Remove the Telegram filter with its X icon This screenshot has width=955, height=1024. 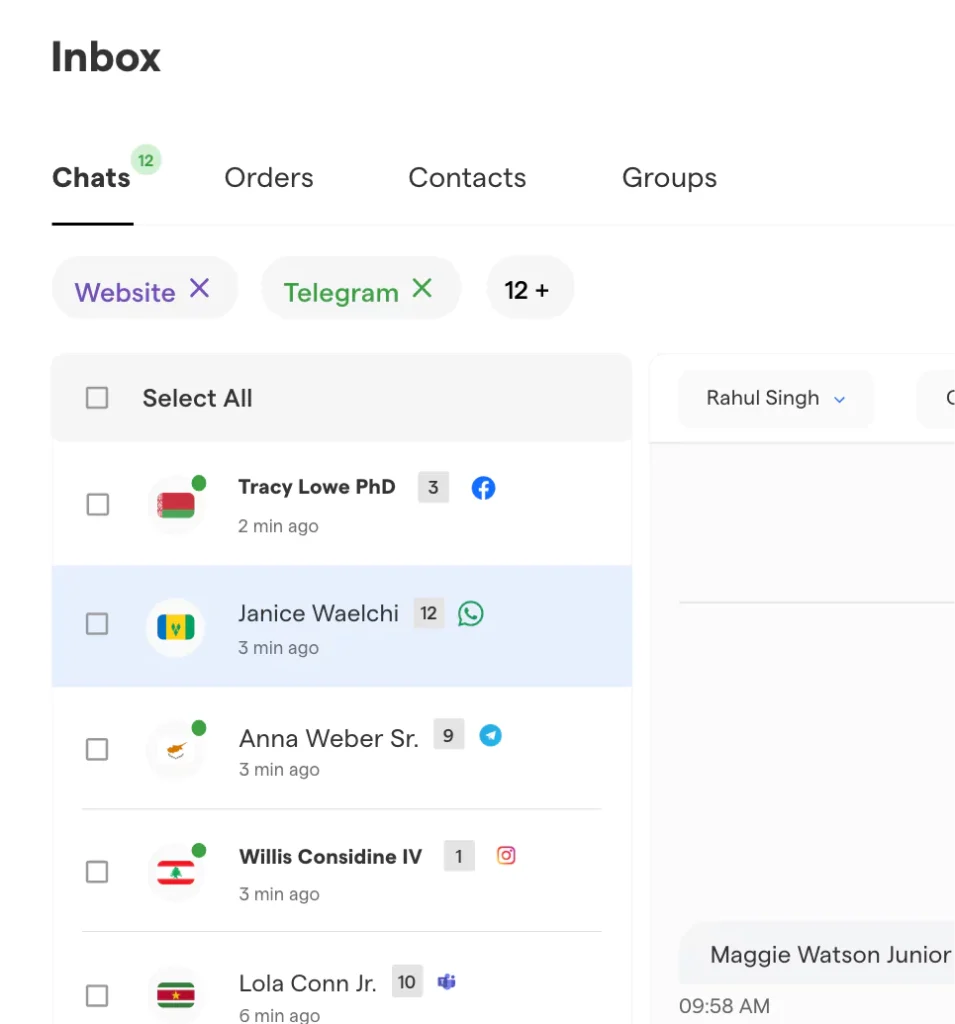422,289
